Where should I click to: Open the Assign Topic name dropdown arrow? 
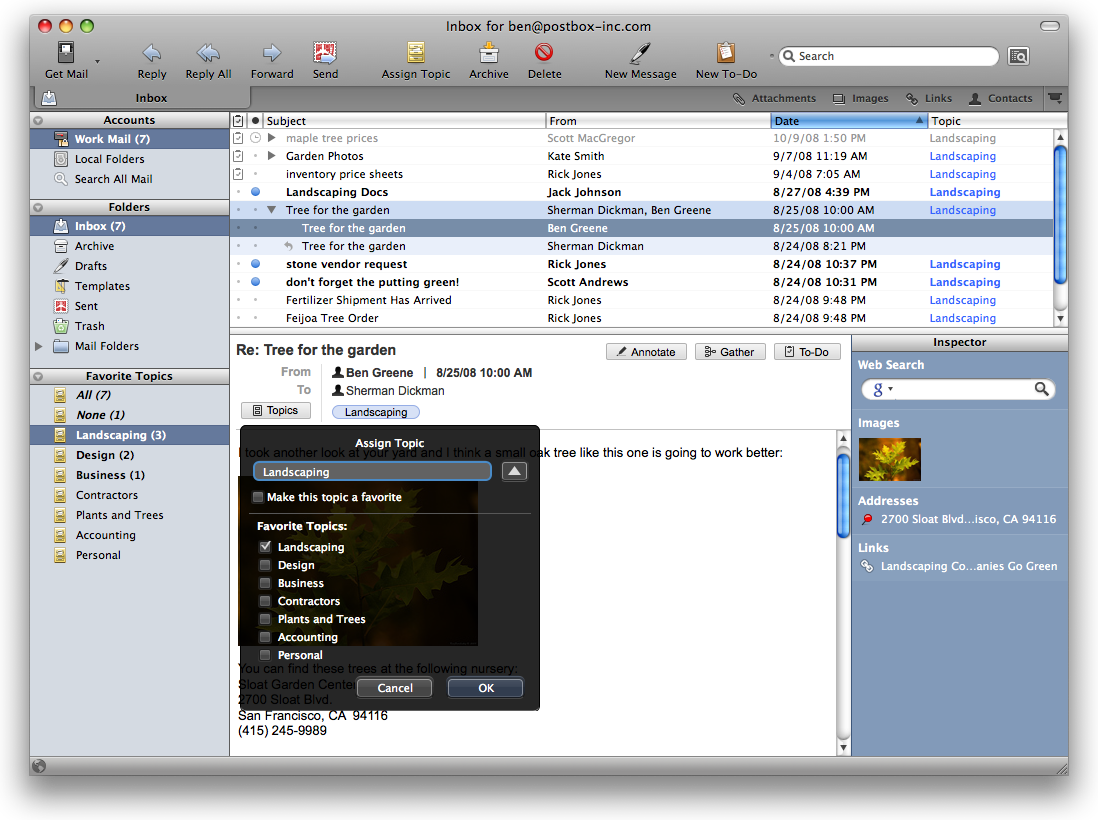pyautogui.click(x=514, y=471)
